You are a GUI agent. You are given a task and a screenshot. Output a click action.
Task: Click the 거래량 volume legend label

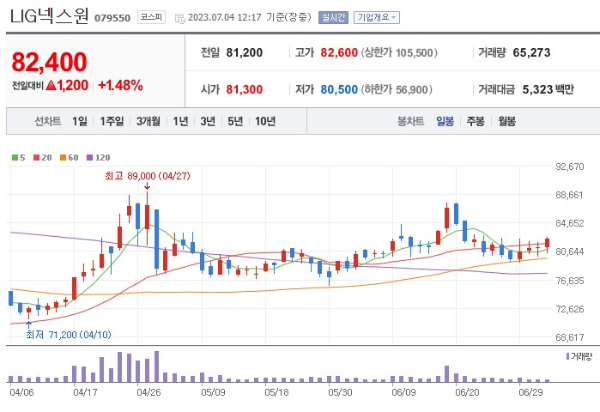(579, 357)
